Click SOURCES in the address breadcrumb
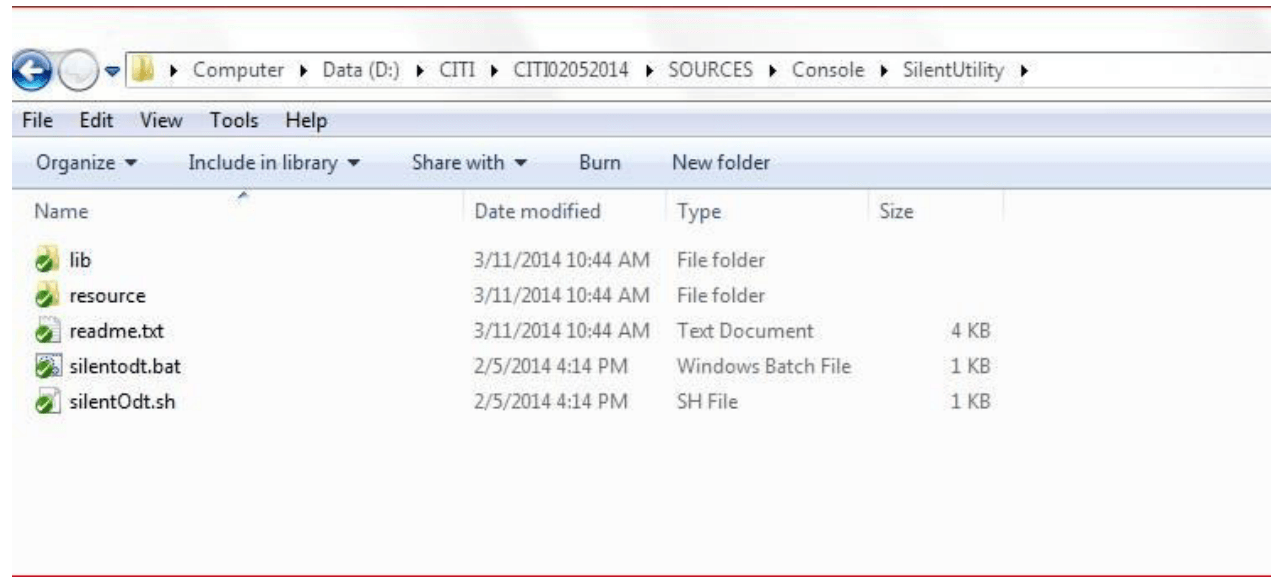Viewport: 1279px width, 579px height. coord(712,71)
